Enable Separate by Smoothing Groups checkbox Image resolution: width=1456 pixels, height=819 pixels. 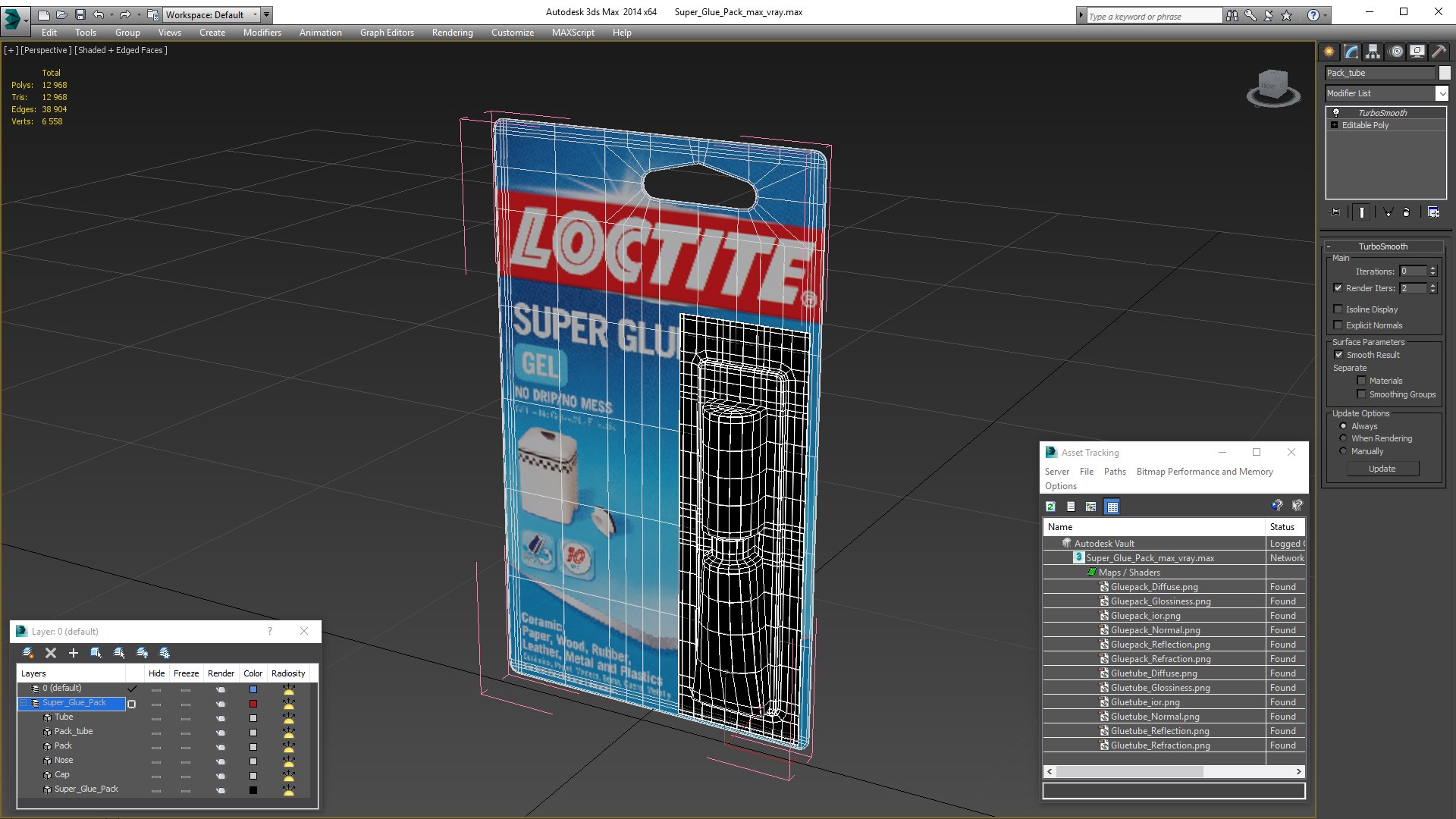1361,394
